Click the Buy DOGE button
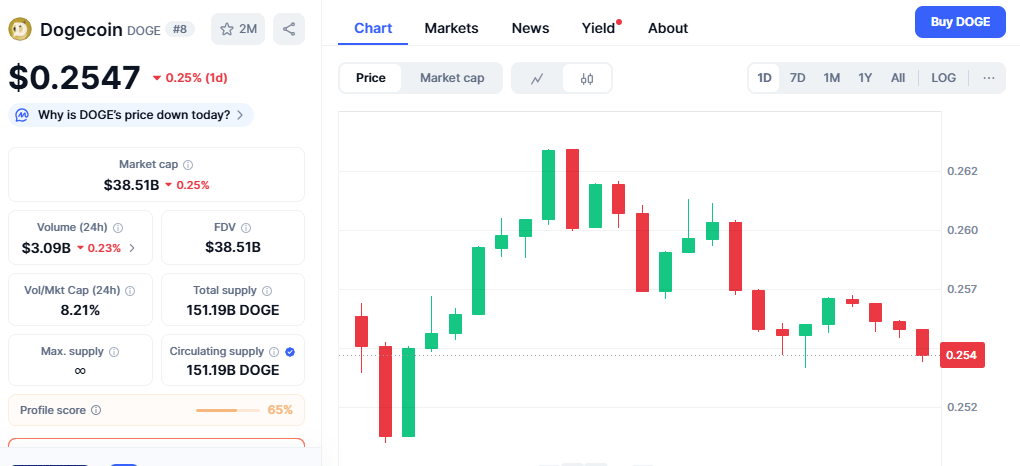This screenshot has width=1020, height=466. pos(960,22)
